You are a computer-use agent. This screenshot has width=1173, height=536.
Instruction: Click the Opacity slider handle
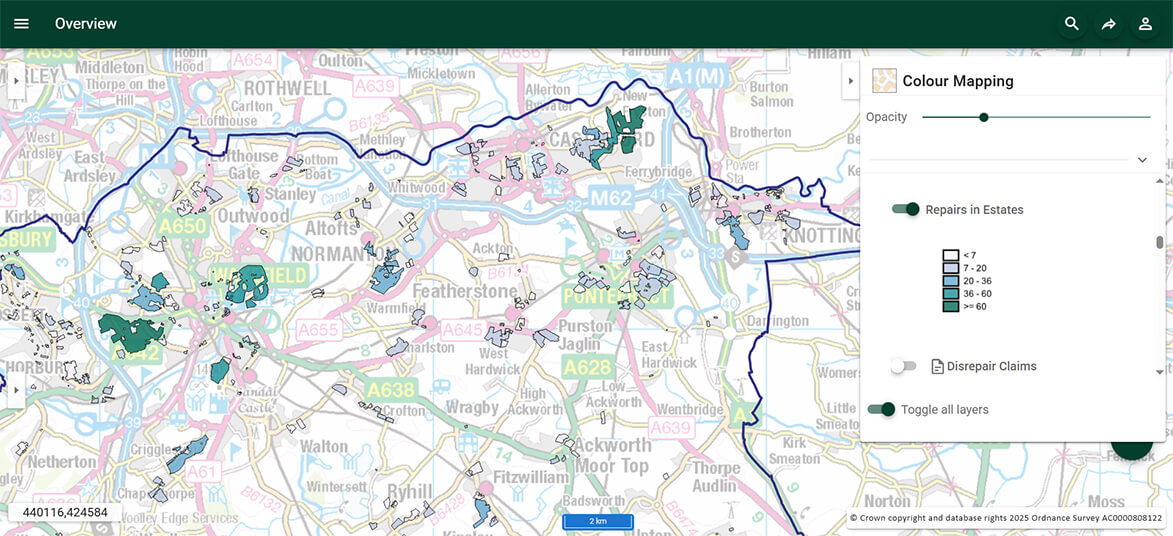[984, 117]
